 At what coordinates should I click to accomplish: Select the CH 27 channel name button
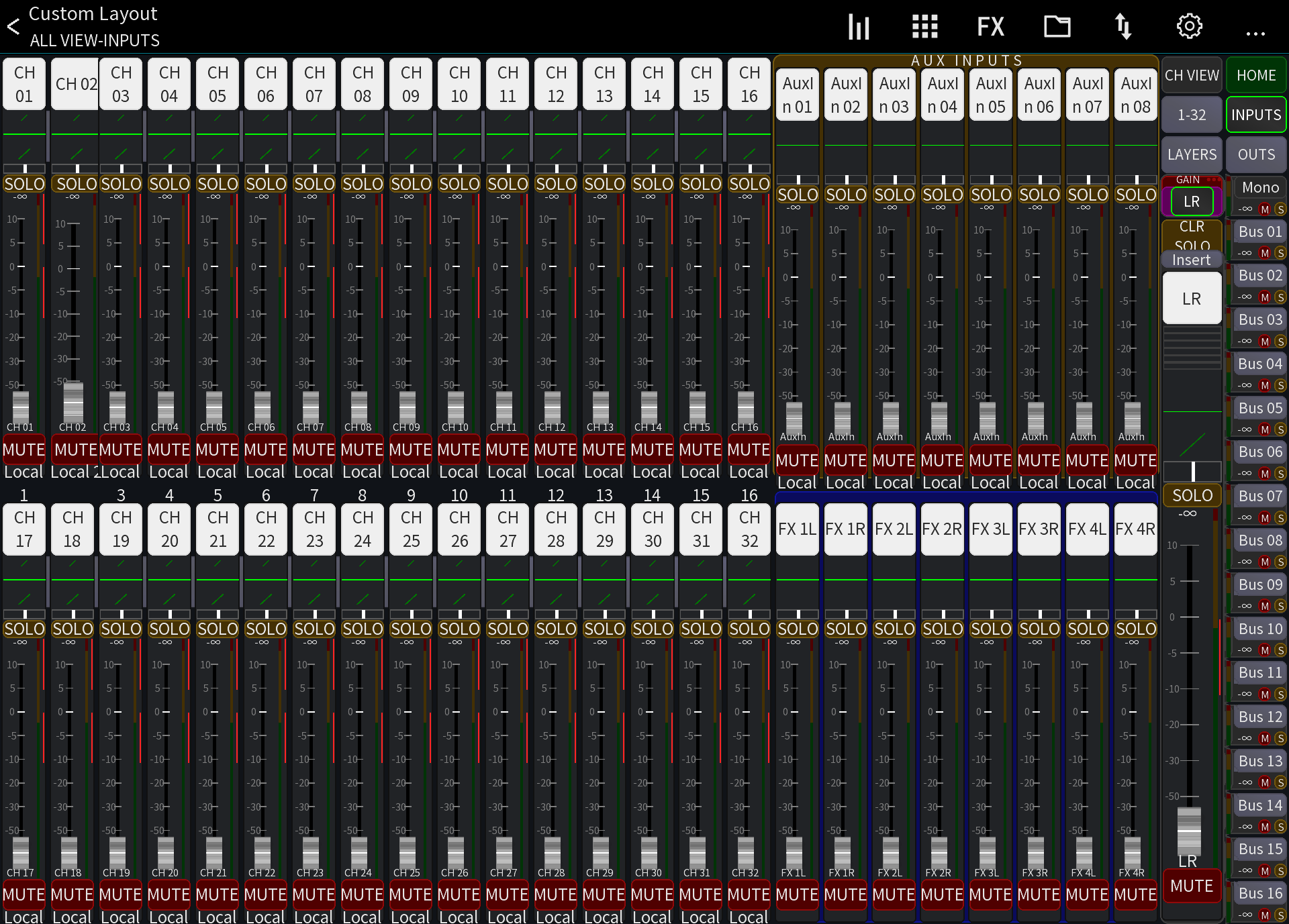pyautogui.click(x=508, y=529)
